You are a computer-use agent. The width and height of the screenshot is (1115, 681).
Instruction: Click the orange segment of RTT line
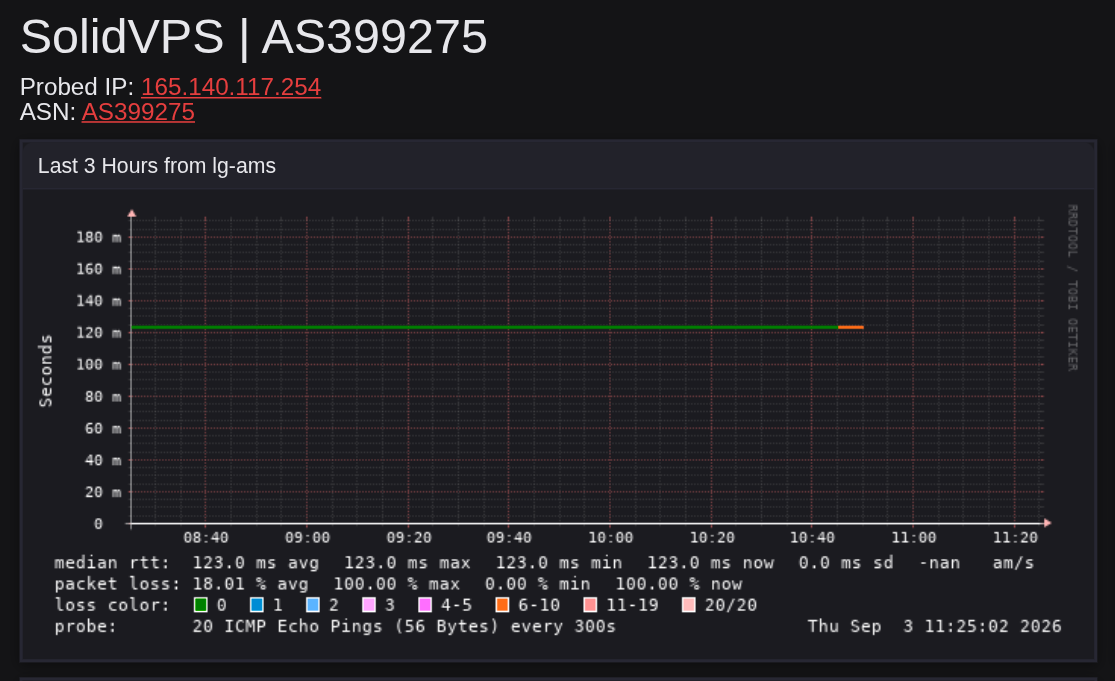(850, 328)
